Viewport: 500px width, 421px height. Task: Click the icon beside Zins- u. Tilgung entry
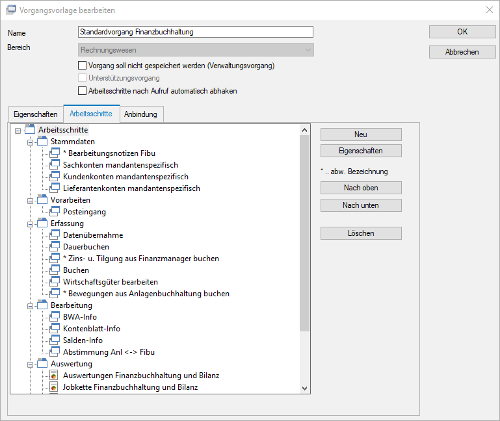[55, 258]
